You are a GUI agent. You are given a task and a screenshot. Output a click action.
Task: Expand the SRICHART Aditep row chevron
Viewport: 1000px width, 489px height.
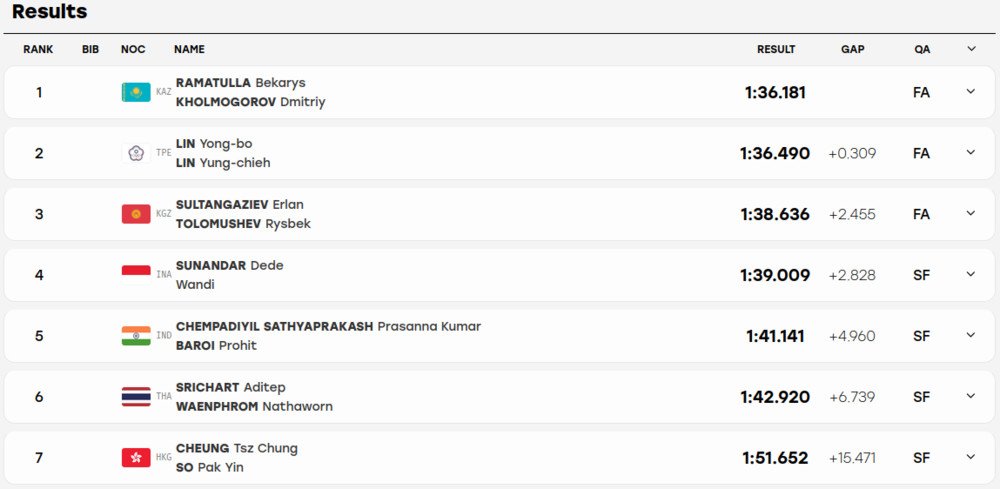click(971, 396)
